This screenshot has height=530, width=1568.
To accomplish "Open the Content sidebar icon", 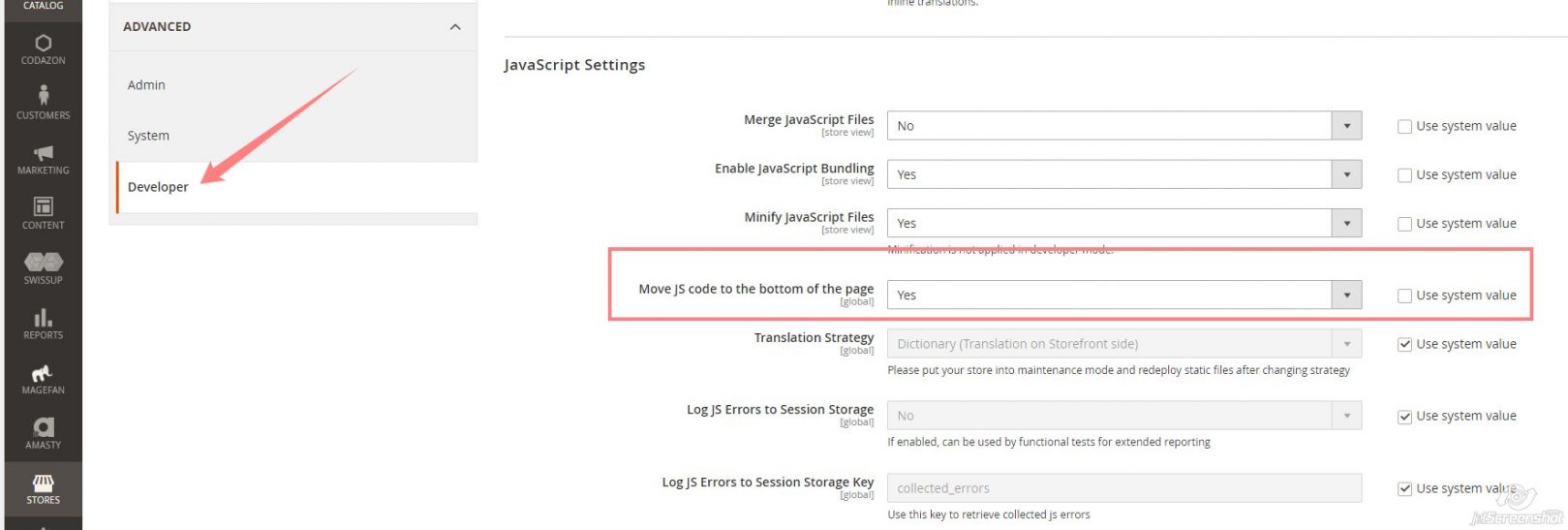I will pos(43,207).
